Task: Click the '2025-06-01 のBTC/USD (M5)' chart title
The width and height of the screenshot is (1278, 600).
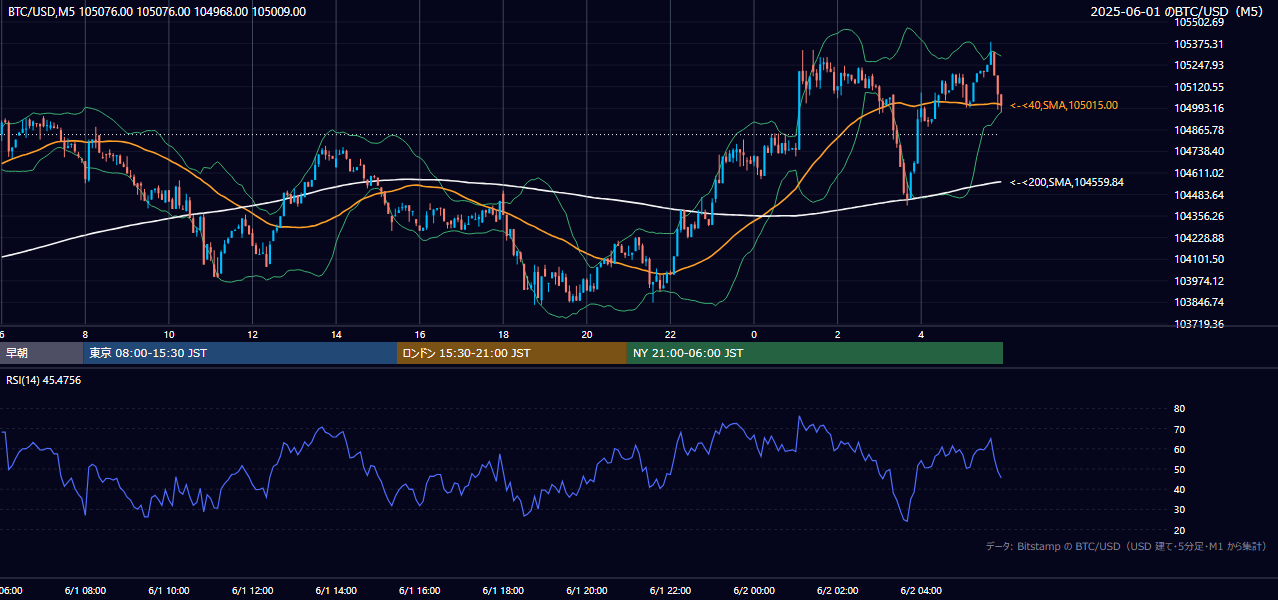Action: tap(1177, 11)
